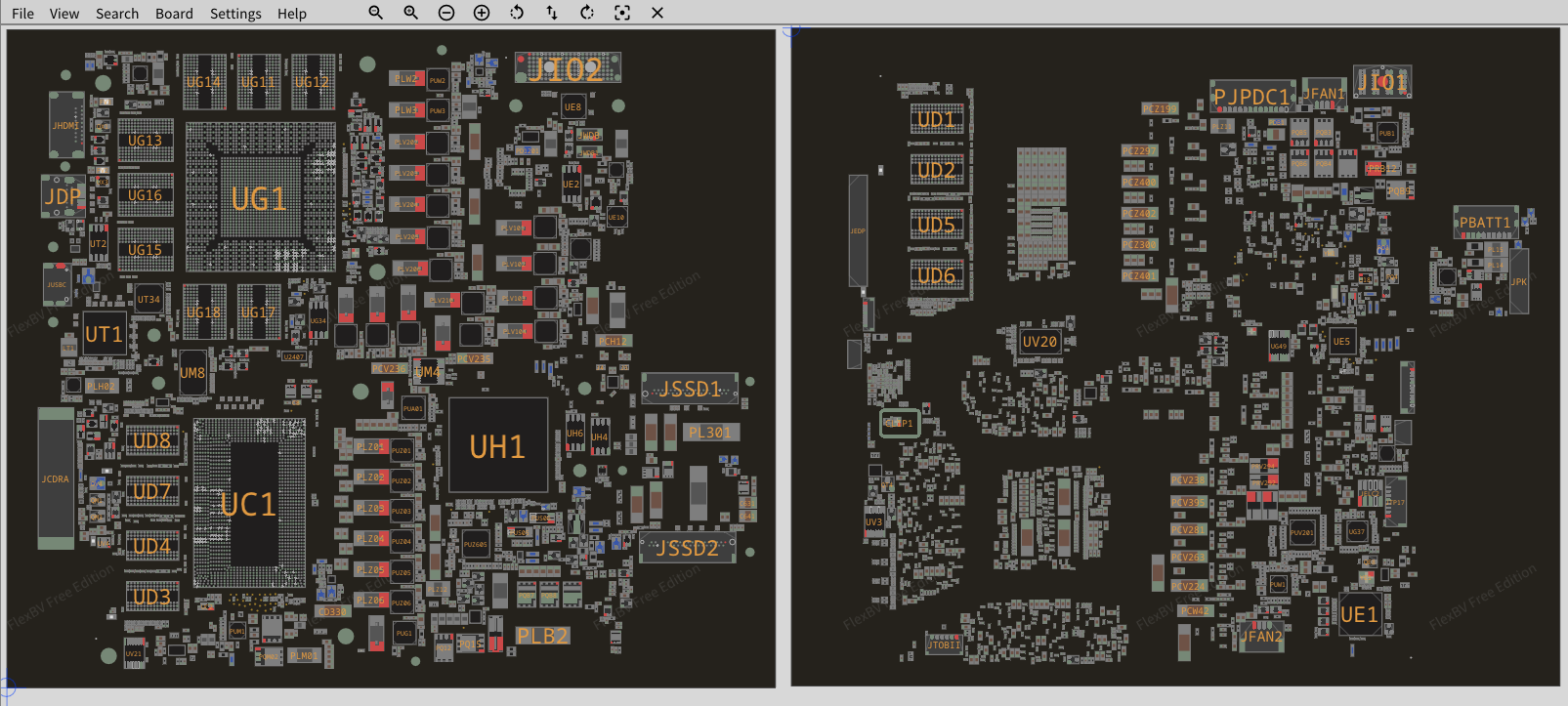Open the File menu
The height and width of the screenshot is (706, 1568).
click(x=22, y=14)
